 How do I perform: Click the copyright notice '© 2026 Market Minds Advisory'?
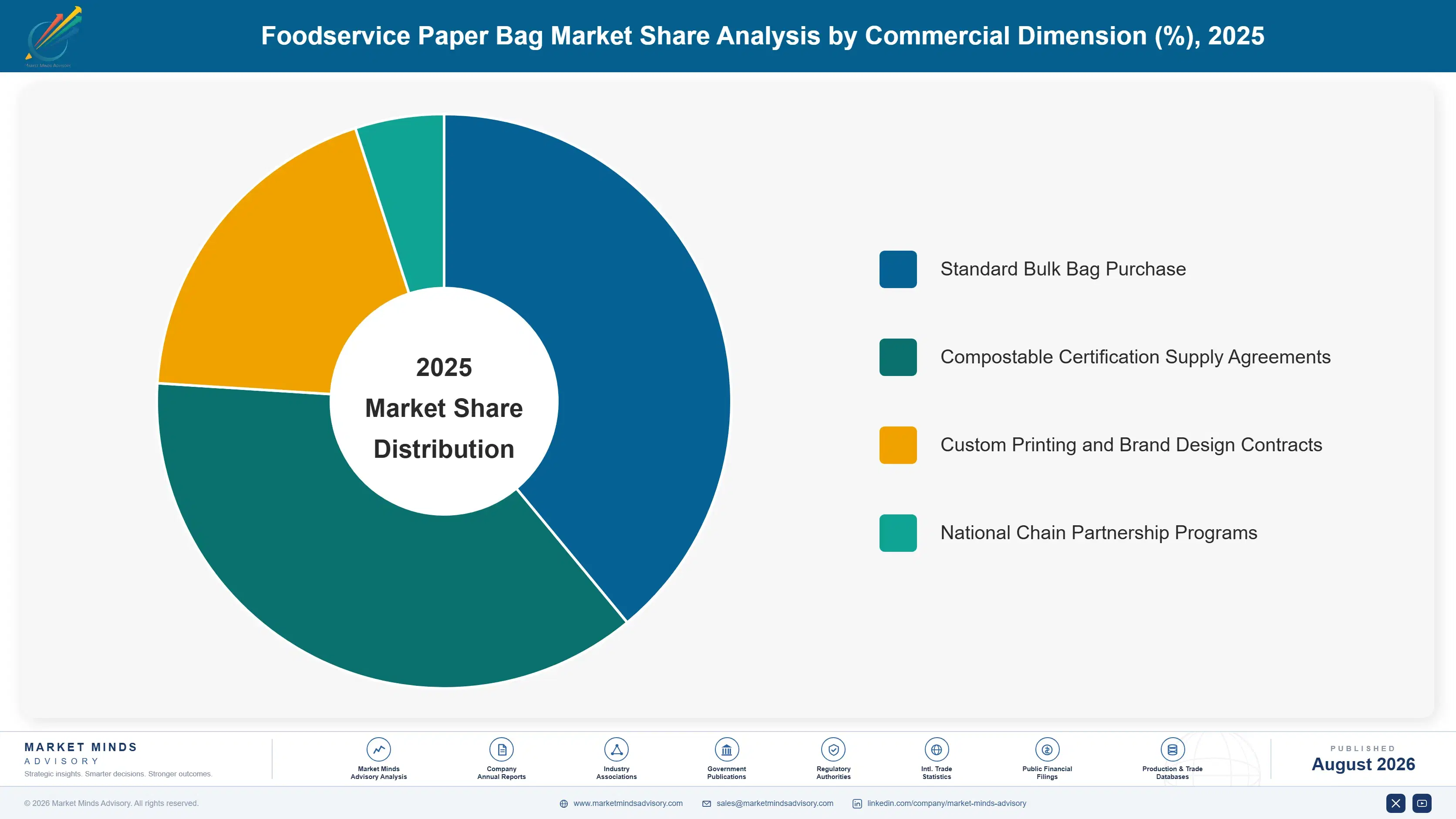111,803
